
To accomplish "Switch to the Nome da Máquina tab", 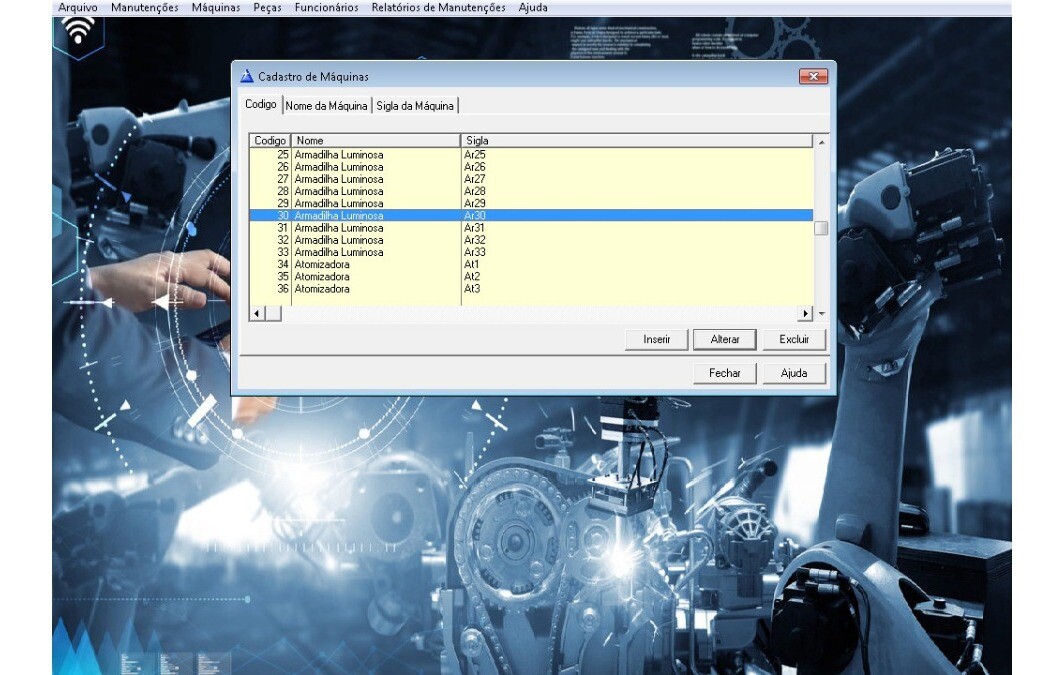I will coord(327,106).
